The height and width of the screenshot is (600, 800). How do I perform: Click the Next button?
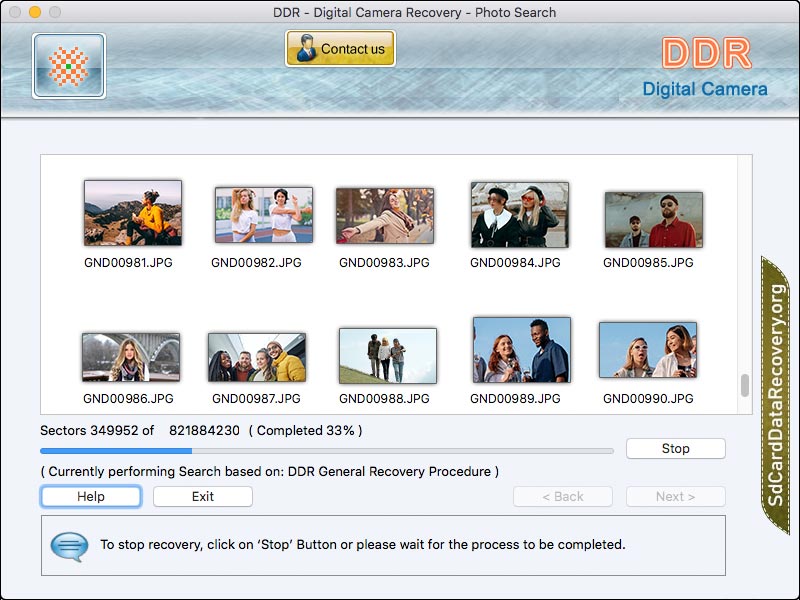[x=675, y=496]
